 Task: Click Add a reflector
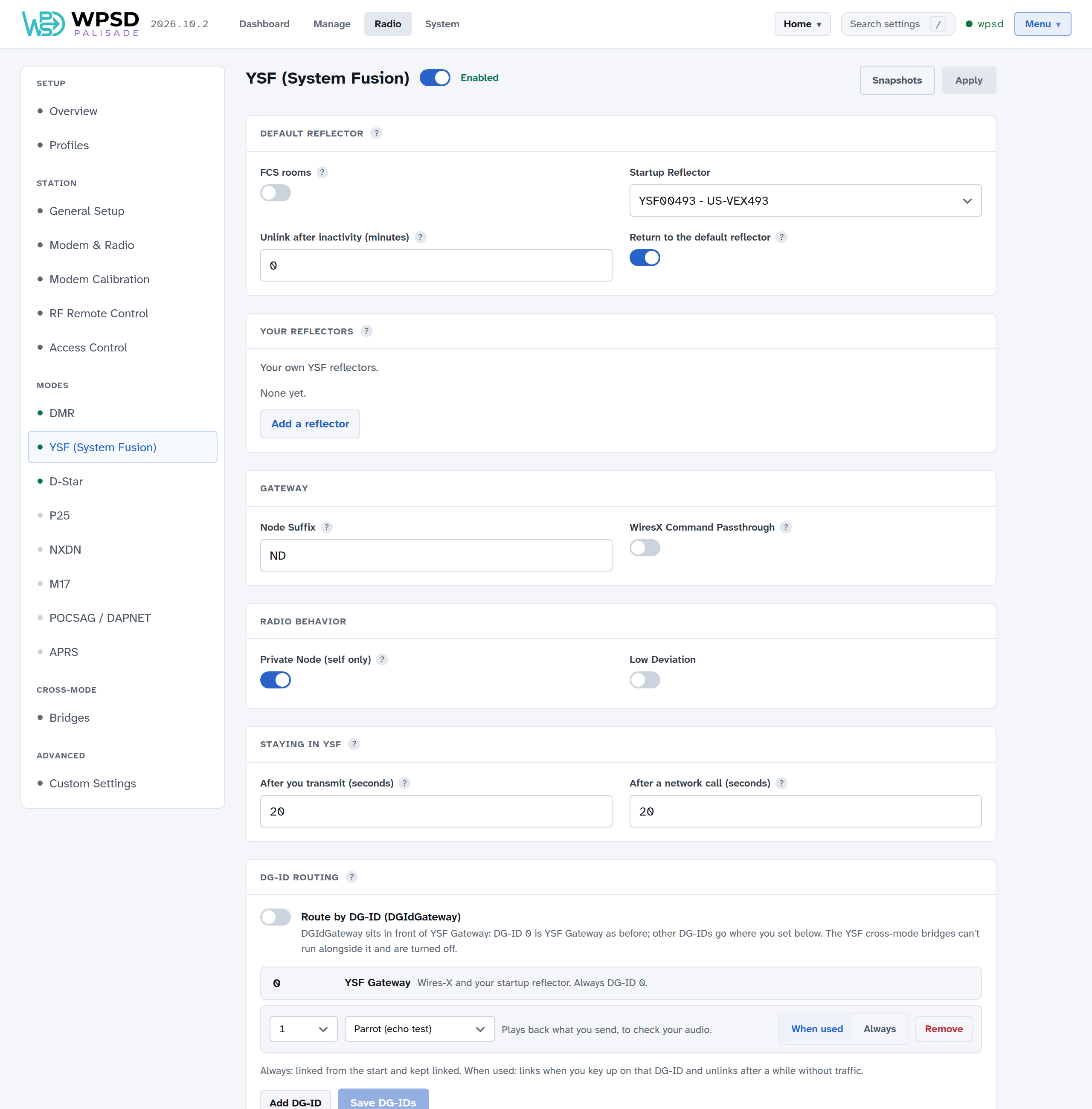click(310, 424)
